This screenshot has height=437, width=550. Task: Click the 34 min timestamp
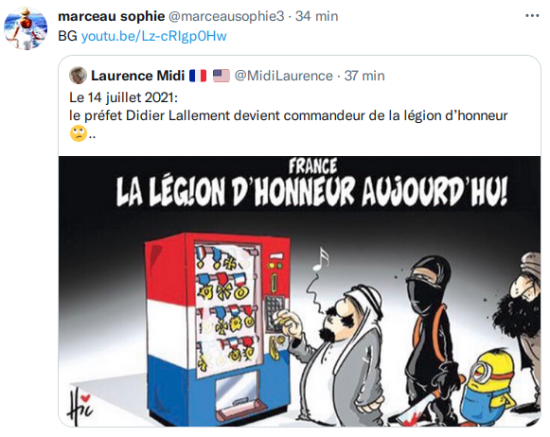pos(316,16)
